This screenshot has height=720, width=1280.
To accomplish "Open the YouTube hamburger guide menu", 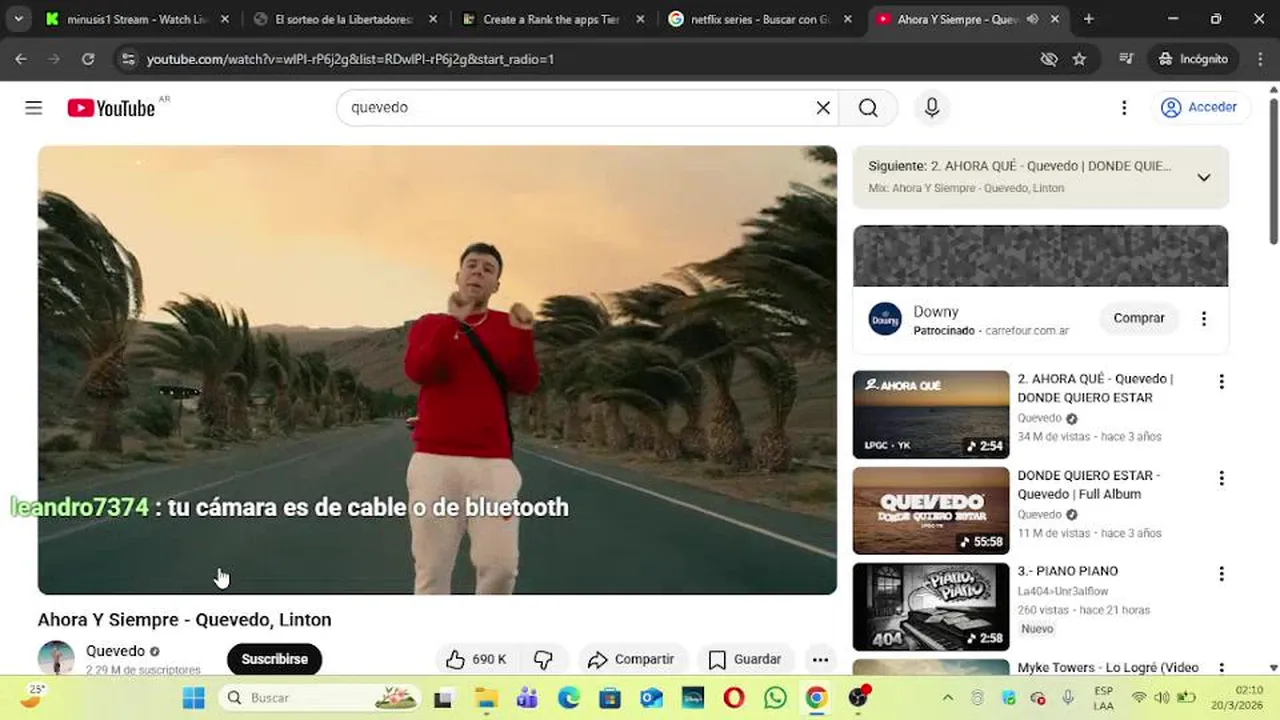I will click(x=34, y=108).
